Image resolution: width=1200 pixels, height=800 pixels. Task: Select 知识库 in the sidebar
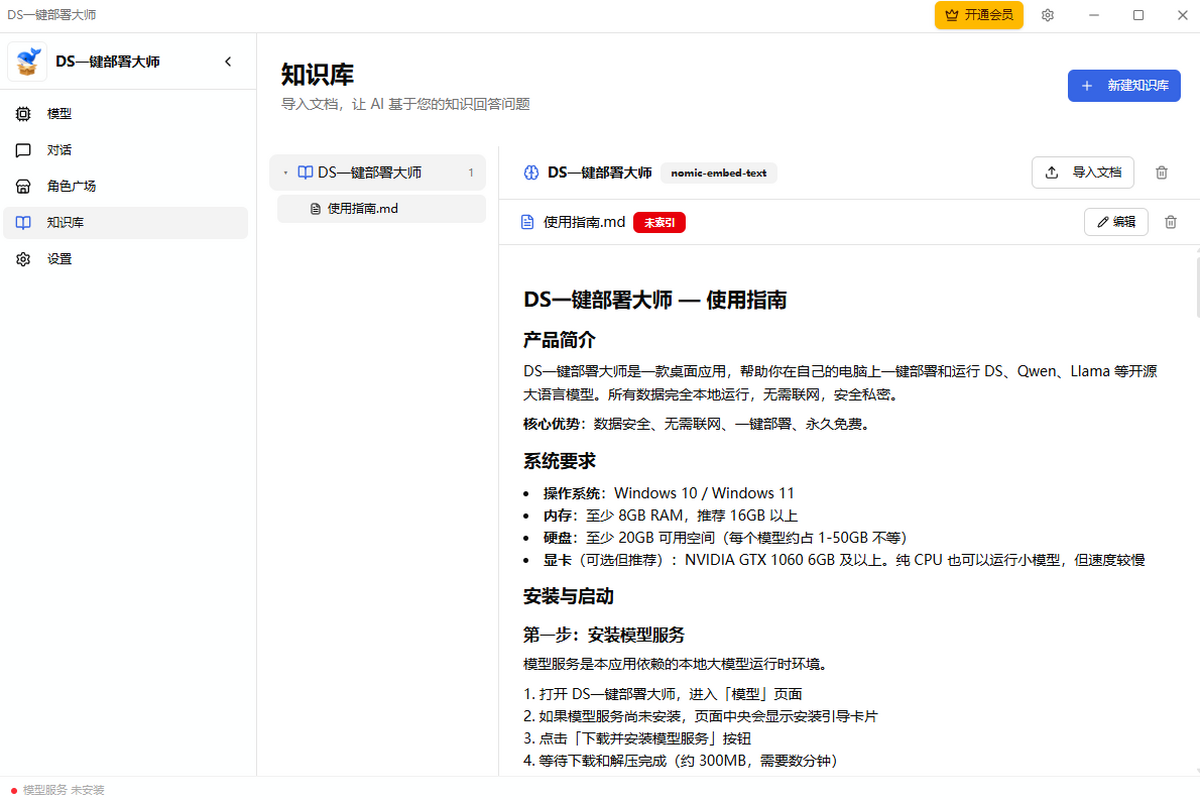125,223
